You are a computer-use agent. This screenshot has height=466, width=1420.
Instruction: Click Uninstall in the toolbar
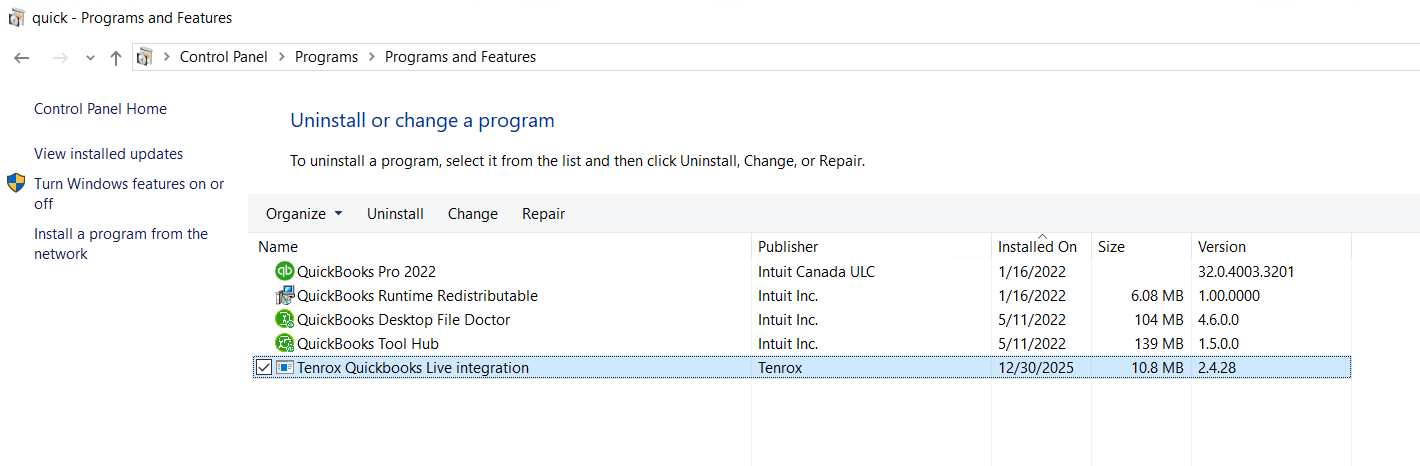tap(395, 214)
